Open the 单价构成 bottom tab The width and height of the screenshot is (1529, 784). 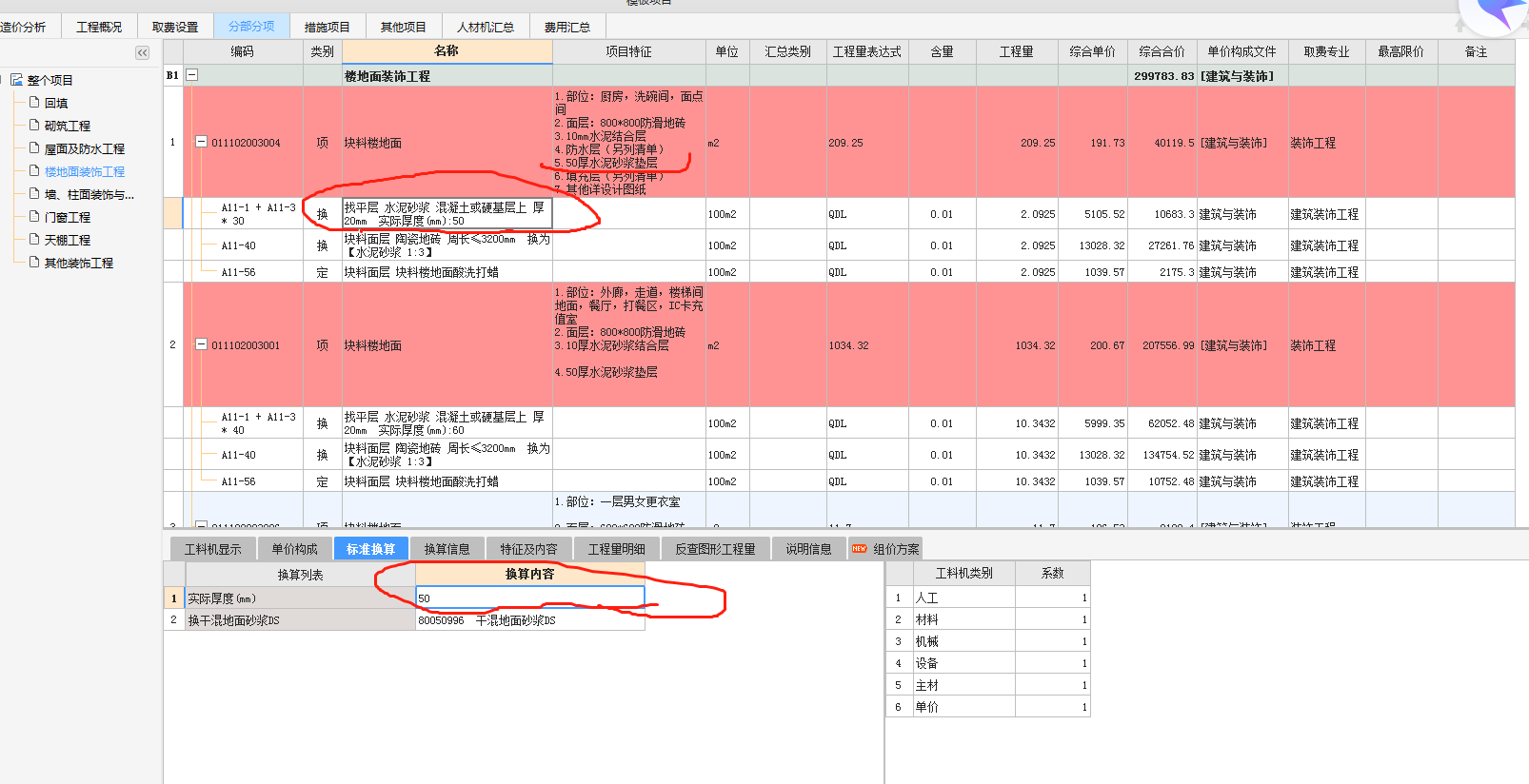coord(294,549)
